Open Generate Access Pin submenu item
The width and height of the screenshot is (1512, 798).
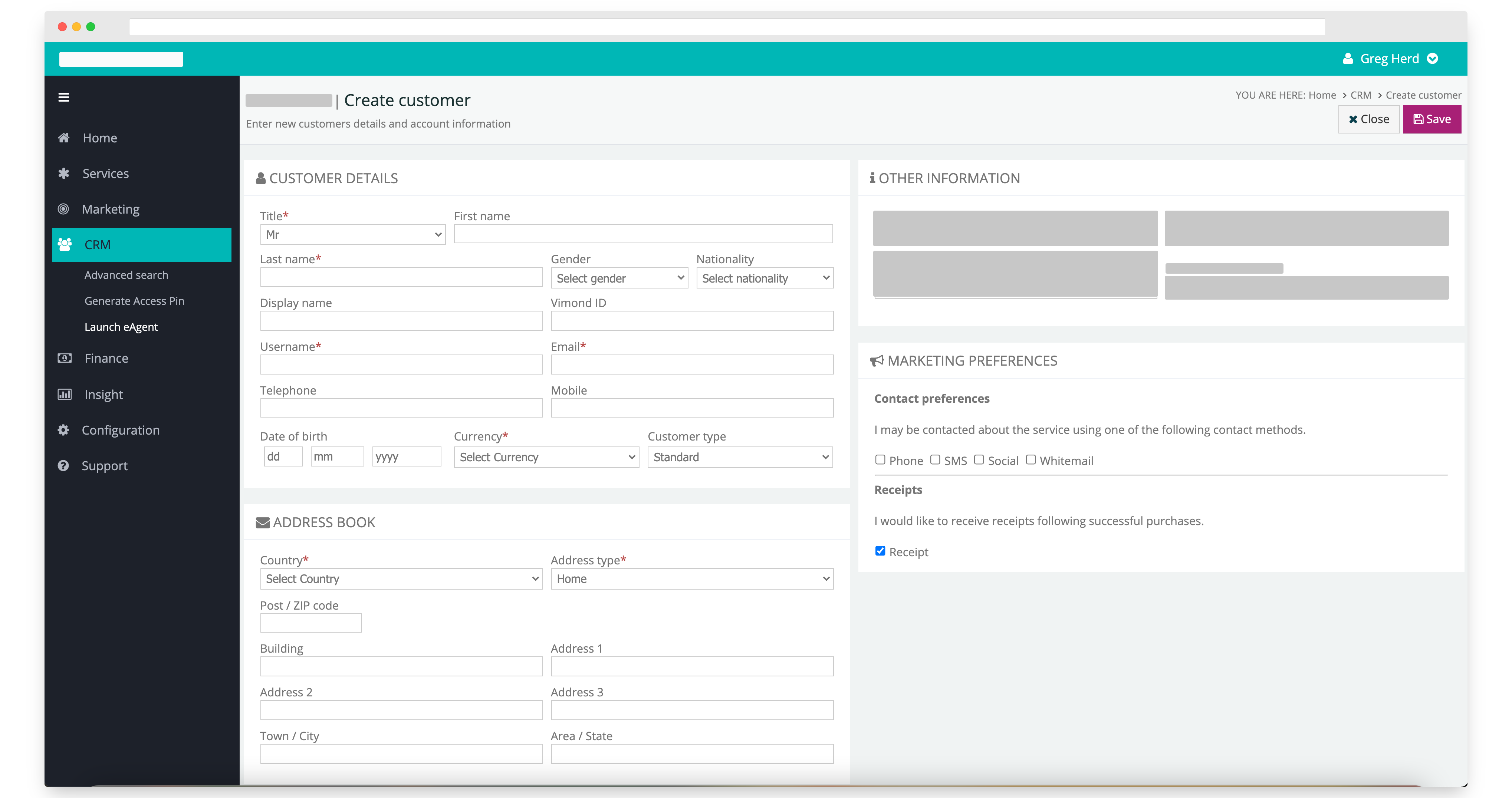pos(134,301)
